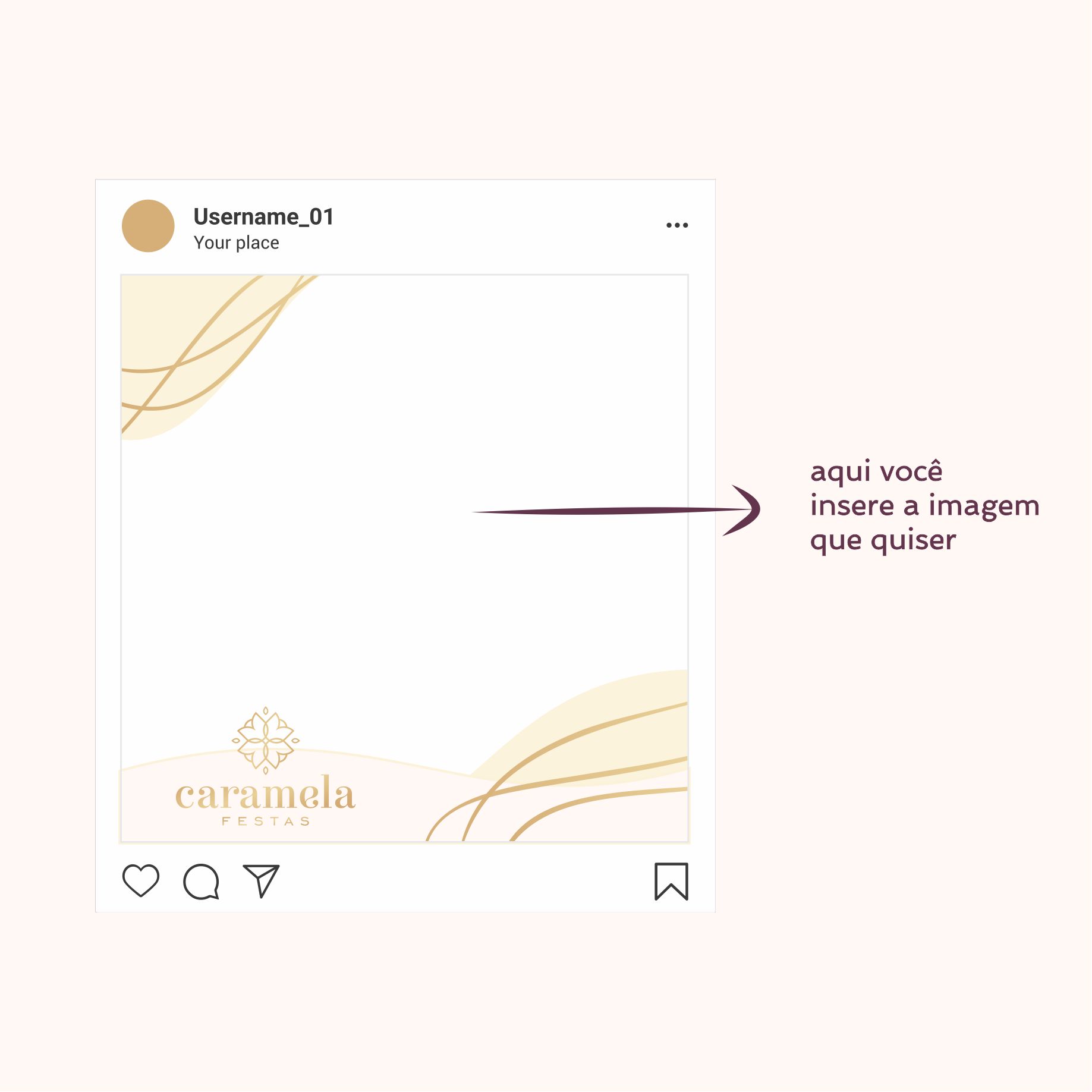Screen dimensions: 1092x1092
Task: Select the 'aqui você' text line
Action: click(876, 472)
